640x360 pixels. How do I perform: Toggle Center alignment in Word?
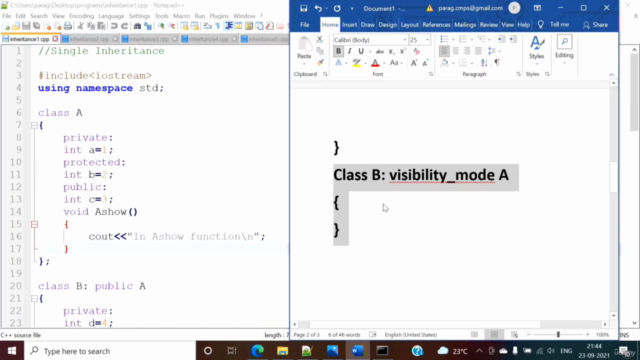pos(456,51)
